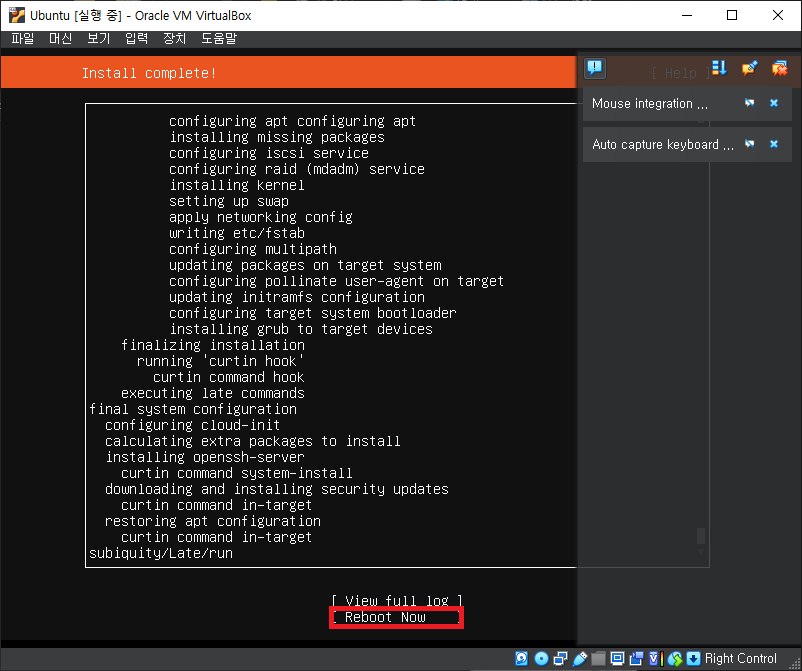Click the installer log scrollbar thumb
Screen dimensions: 802x671
pyautogui.click(x=701, y=536)
